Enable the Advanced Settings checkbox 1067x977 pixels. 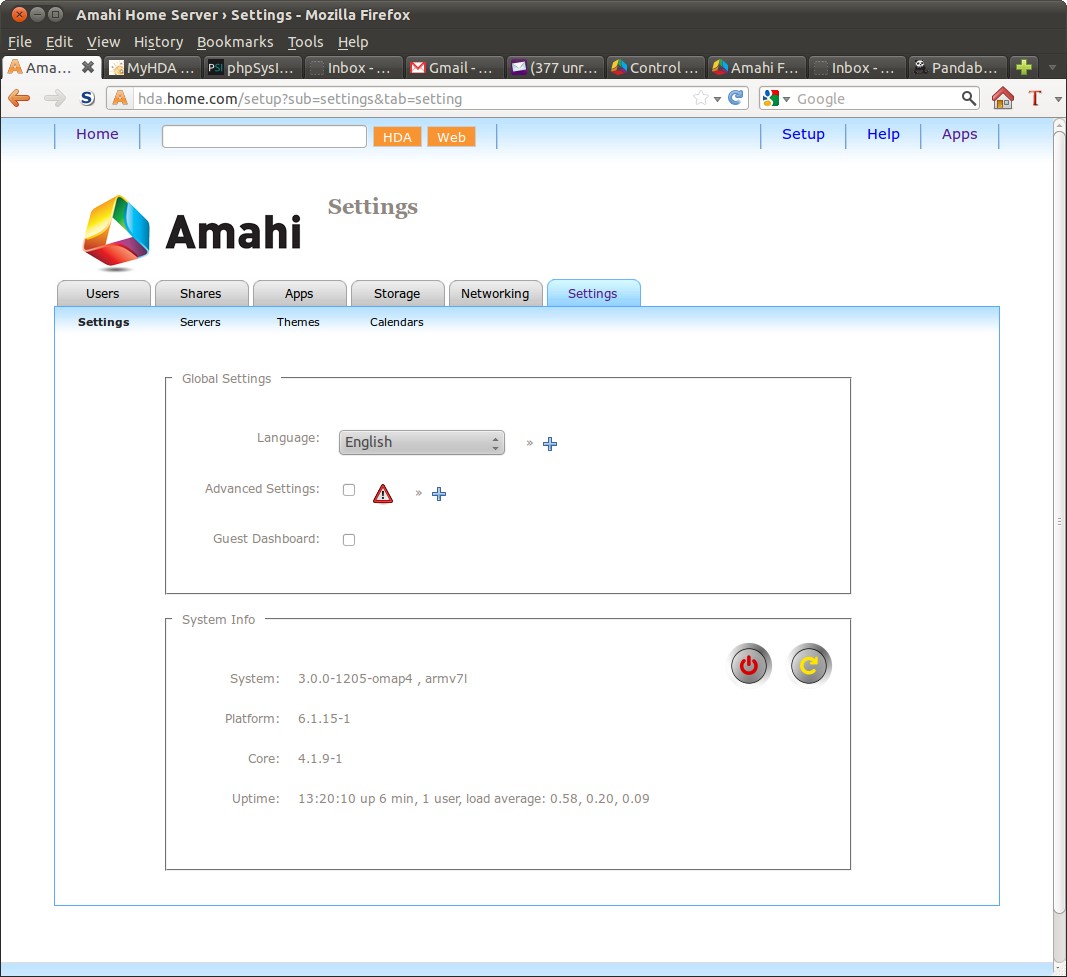349,490
